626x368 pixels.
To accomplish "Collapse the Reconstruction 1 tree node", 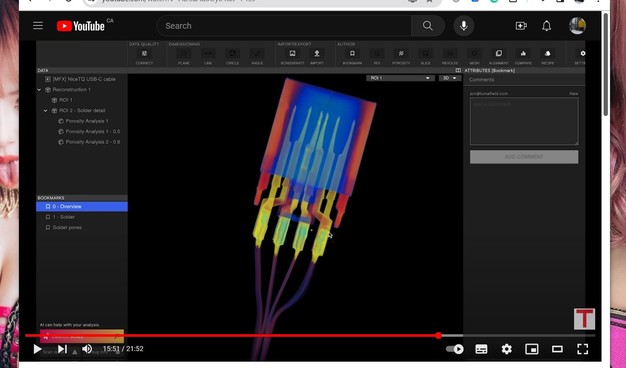I will [39, 90].
